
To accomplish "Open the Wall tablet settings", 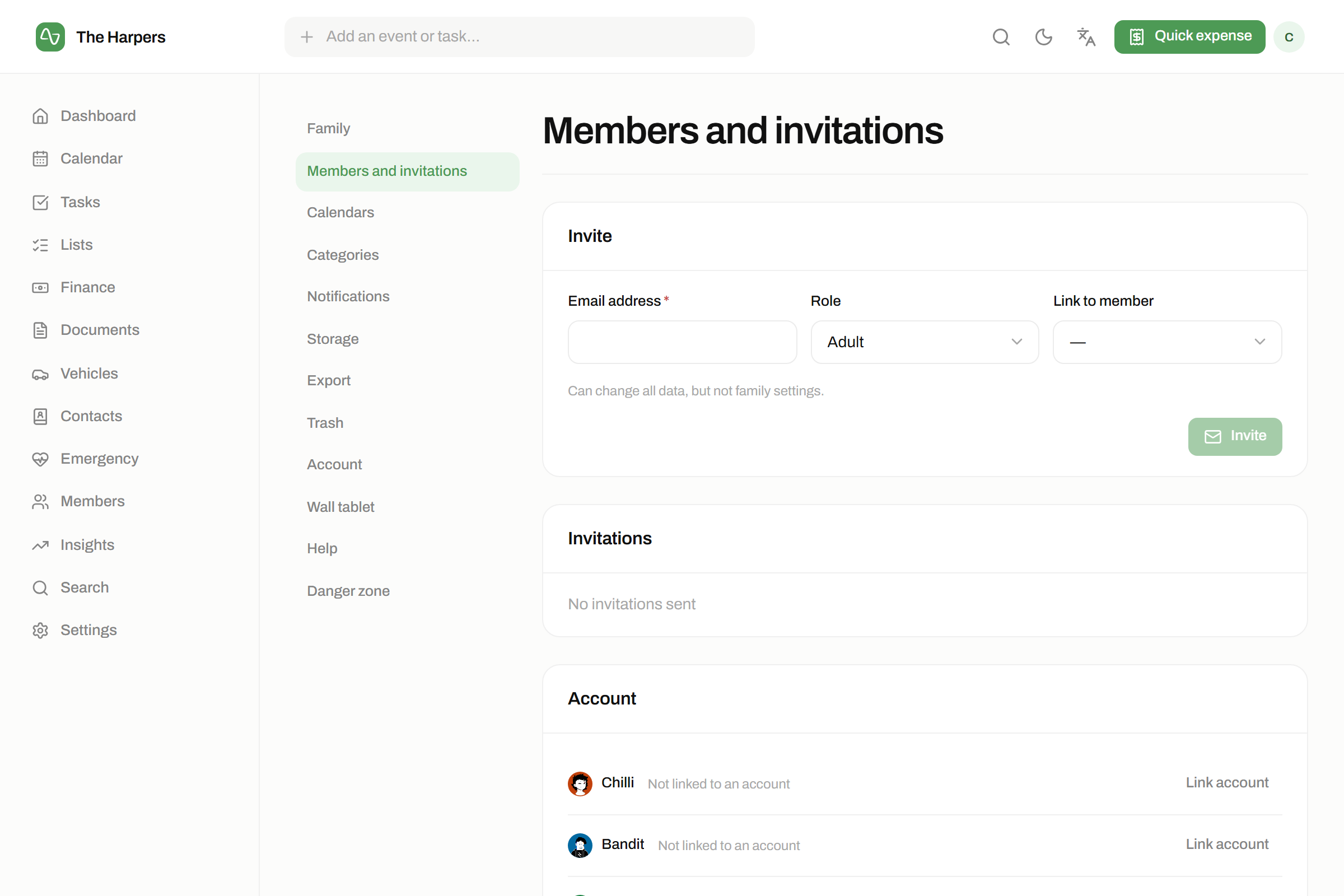I will pos(408,507).
